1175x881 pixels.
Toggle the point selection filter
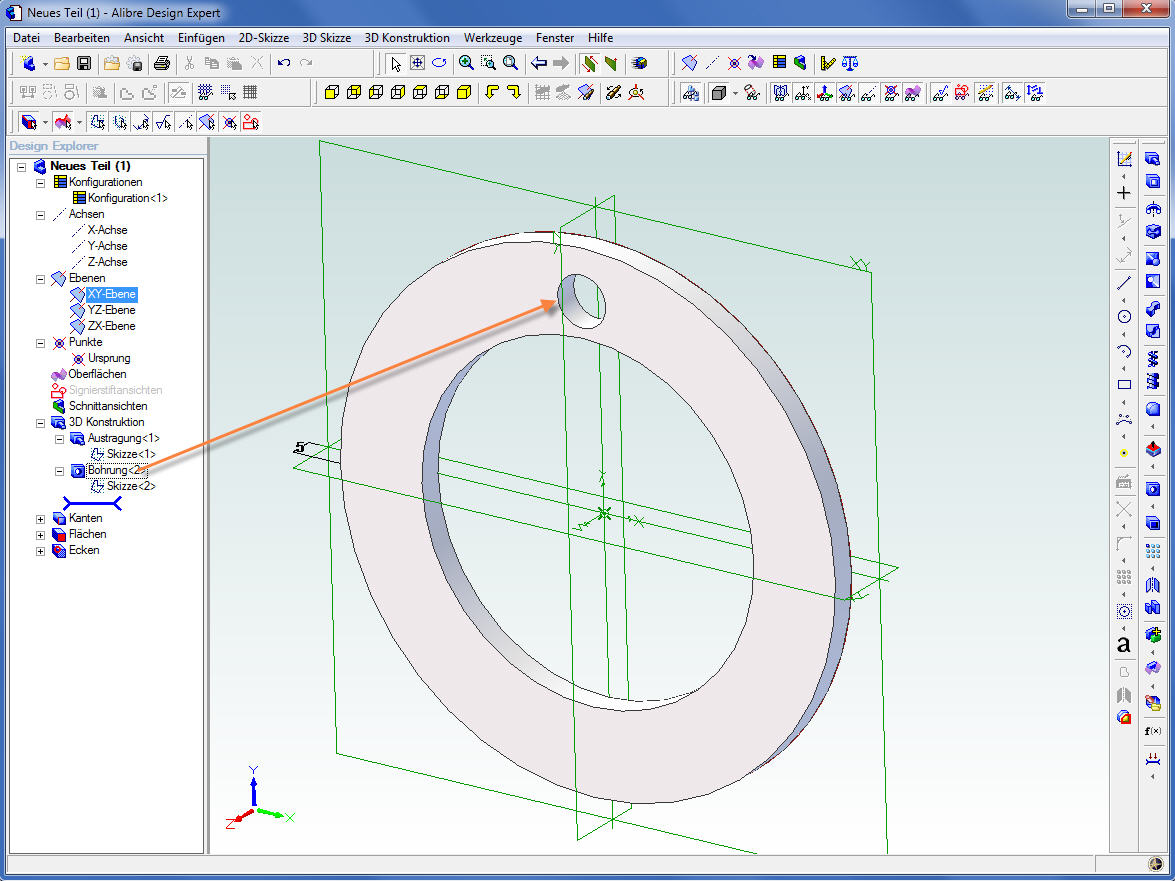click(x=229, y=121)
